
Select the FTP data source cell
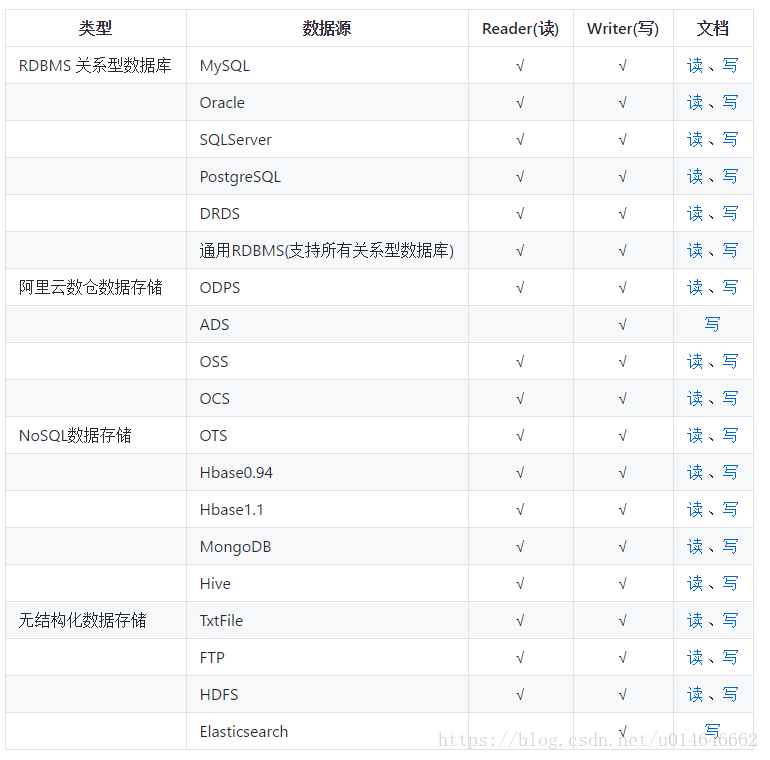click(x=327, y=657)
